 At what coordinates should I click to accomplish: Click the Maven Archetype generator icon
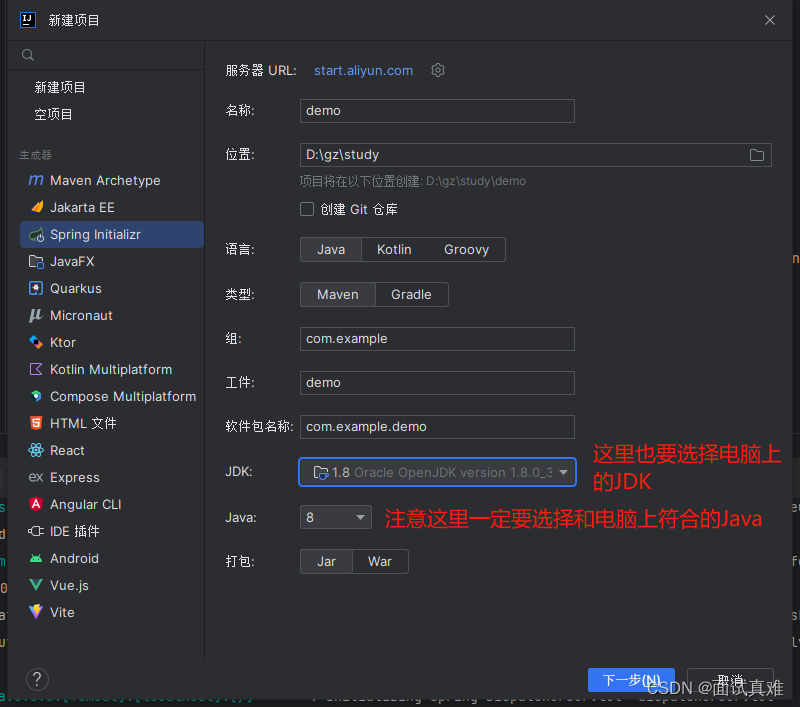point(36,180)
